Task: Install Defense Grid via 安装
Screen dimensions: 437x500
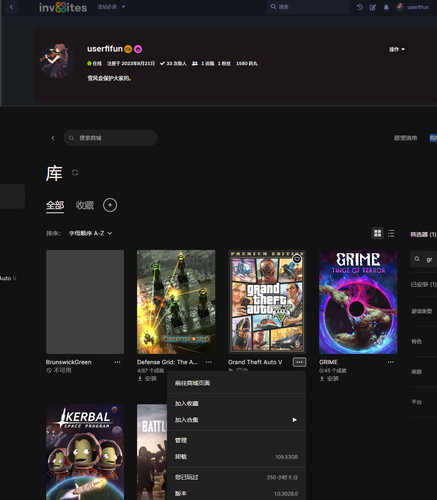Action: [x=147, y=379]
